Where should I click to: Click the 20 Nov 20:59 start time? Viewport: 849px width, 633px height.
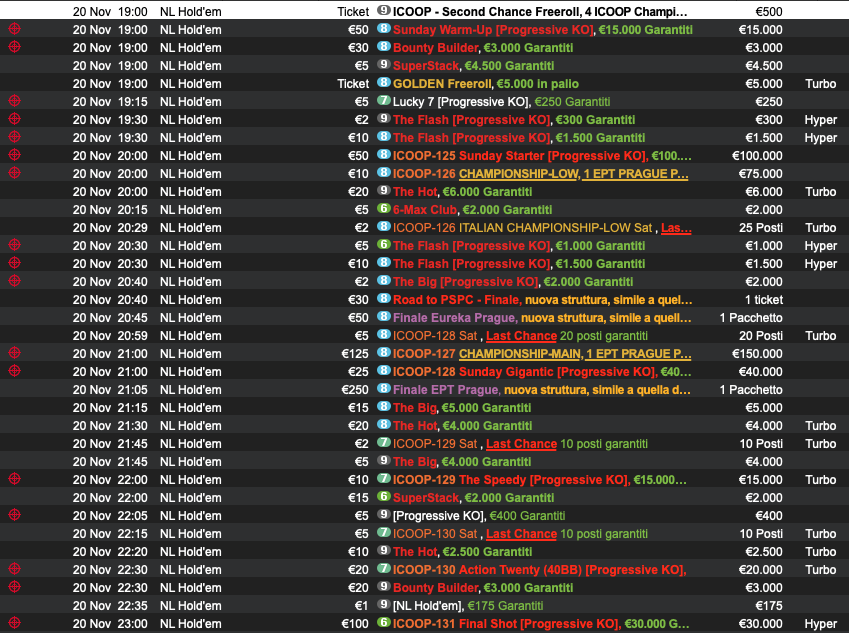pos(110,336)
